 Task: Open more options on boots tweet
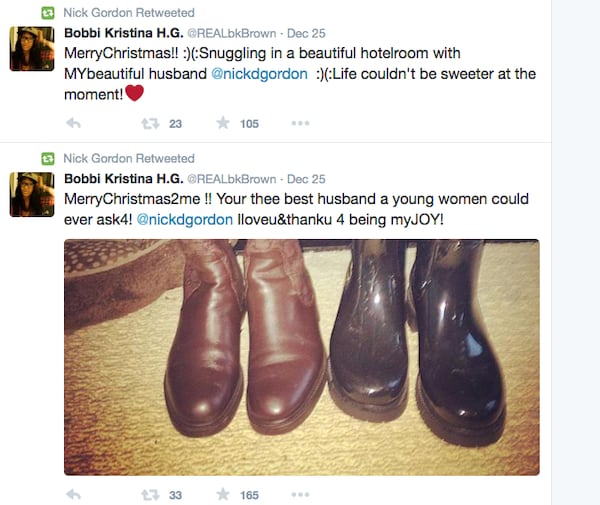pos(300,494)
